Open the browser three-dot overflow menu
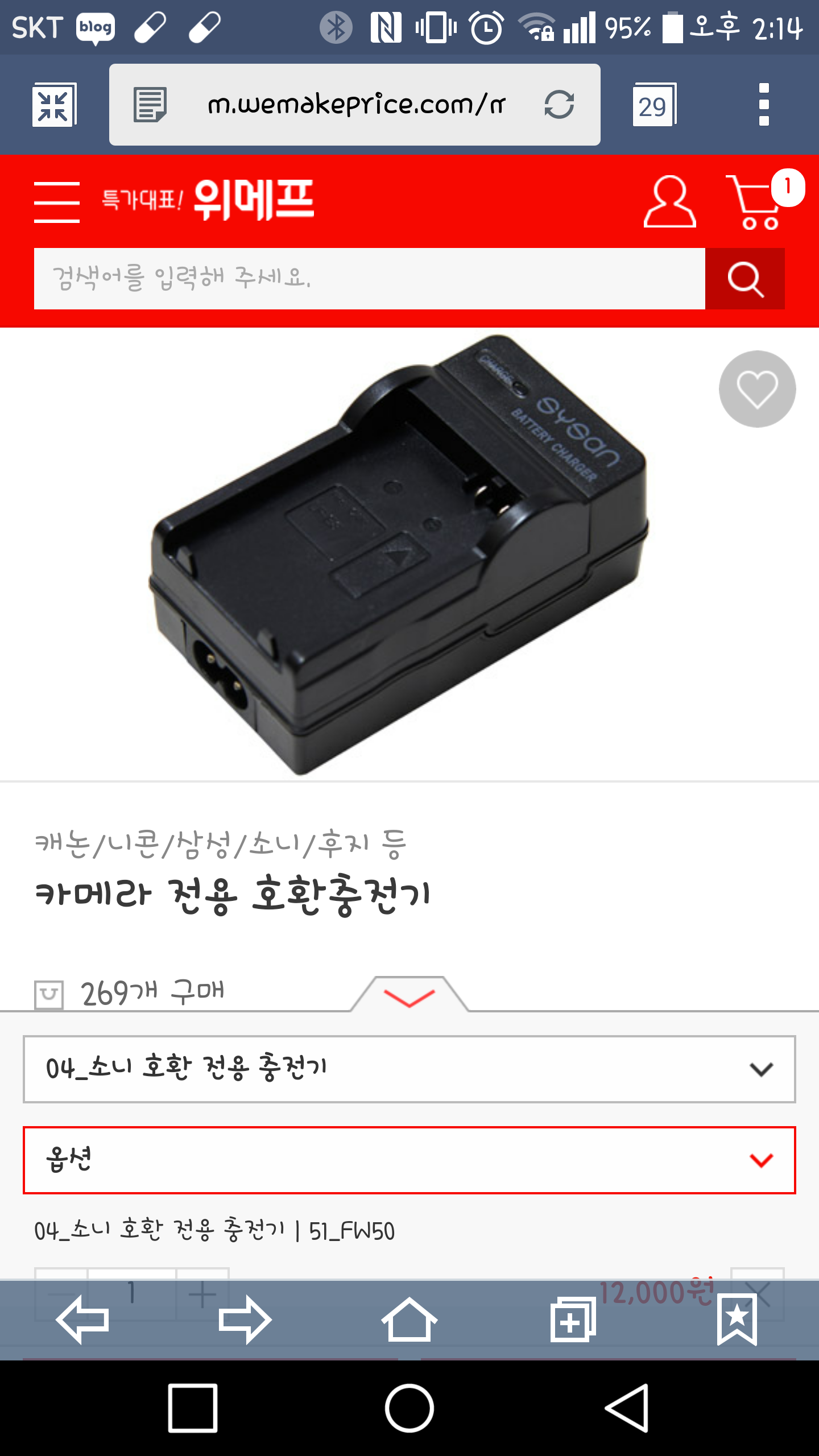The width and height of the screenshot is (819, 1456). pyautogui.click(x=764, y=105)
